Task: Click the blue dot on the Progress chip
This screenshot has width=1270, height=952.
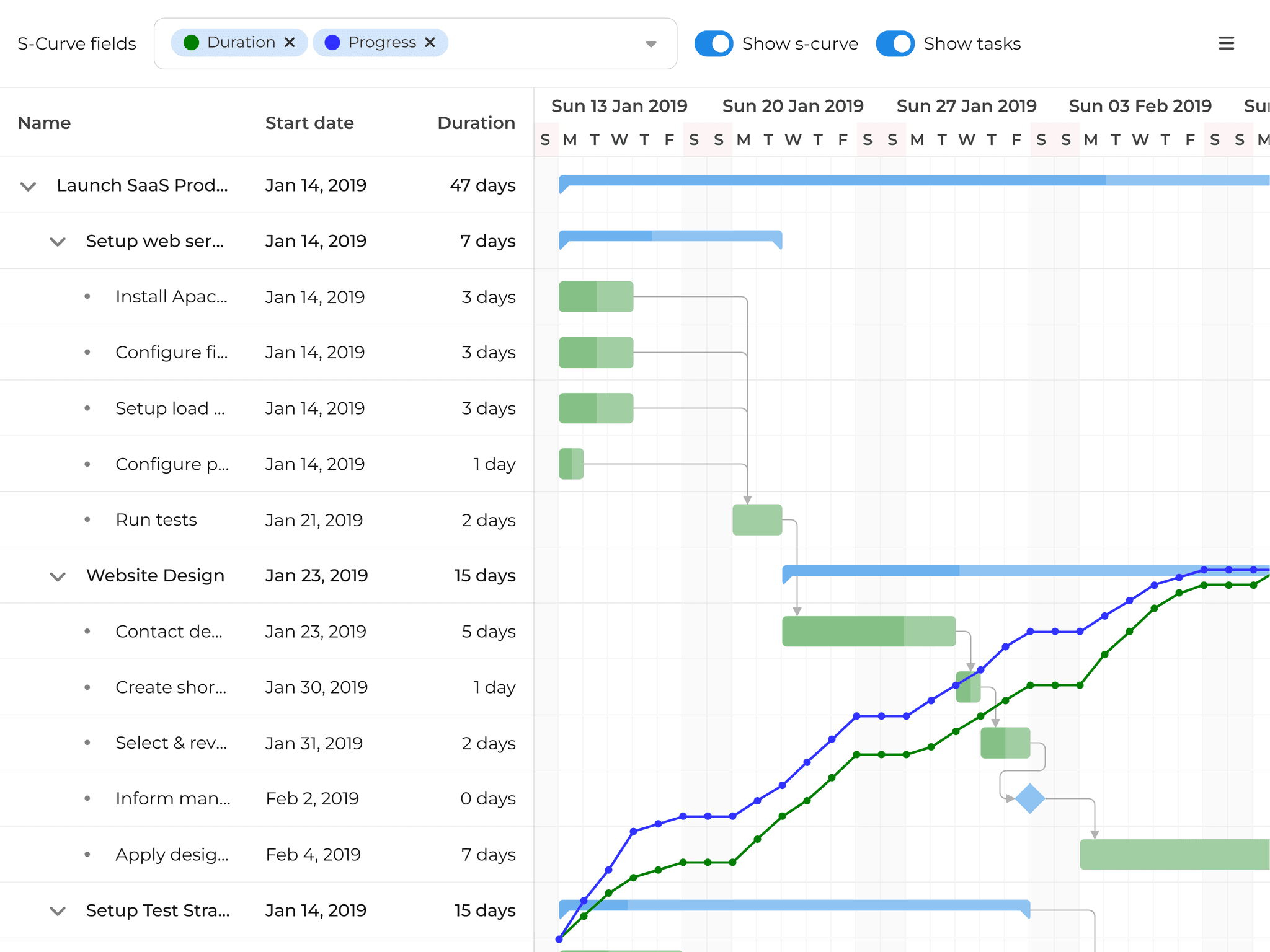Action: [x=332, y=42]
